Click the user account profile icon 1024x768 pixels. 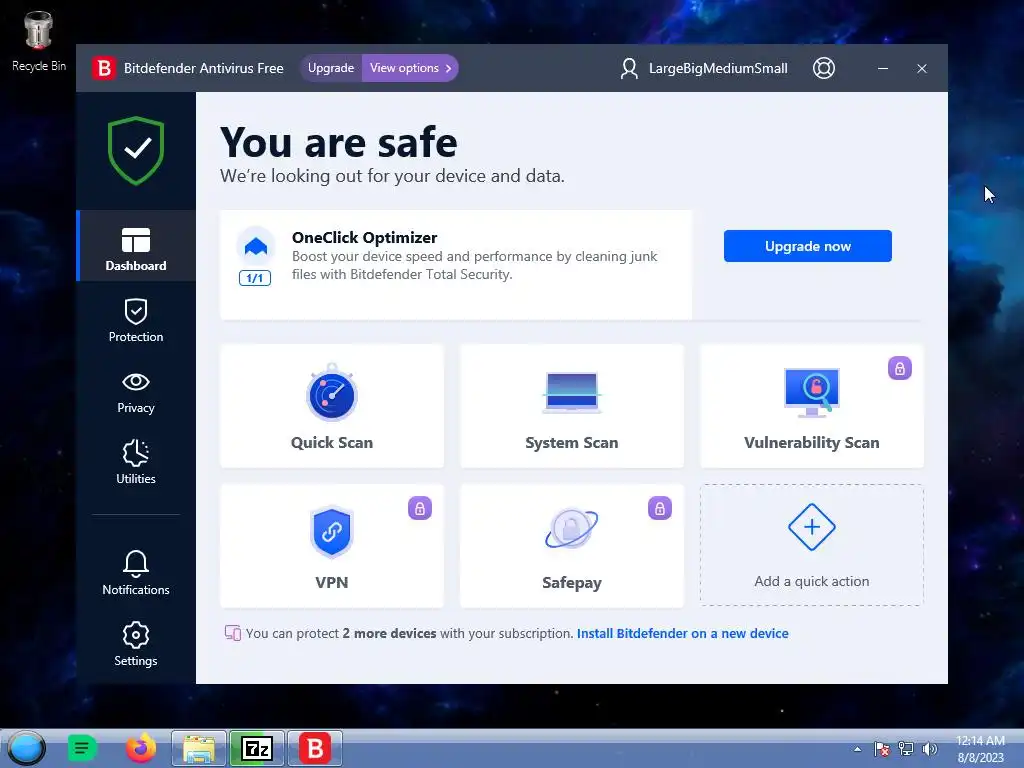[629, 68]
